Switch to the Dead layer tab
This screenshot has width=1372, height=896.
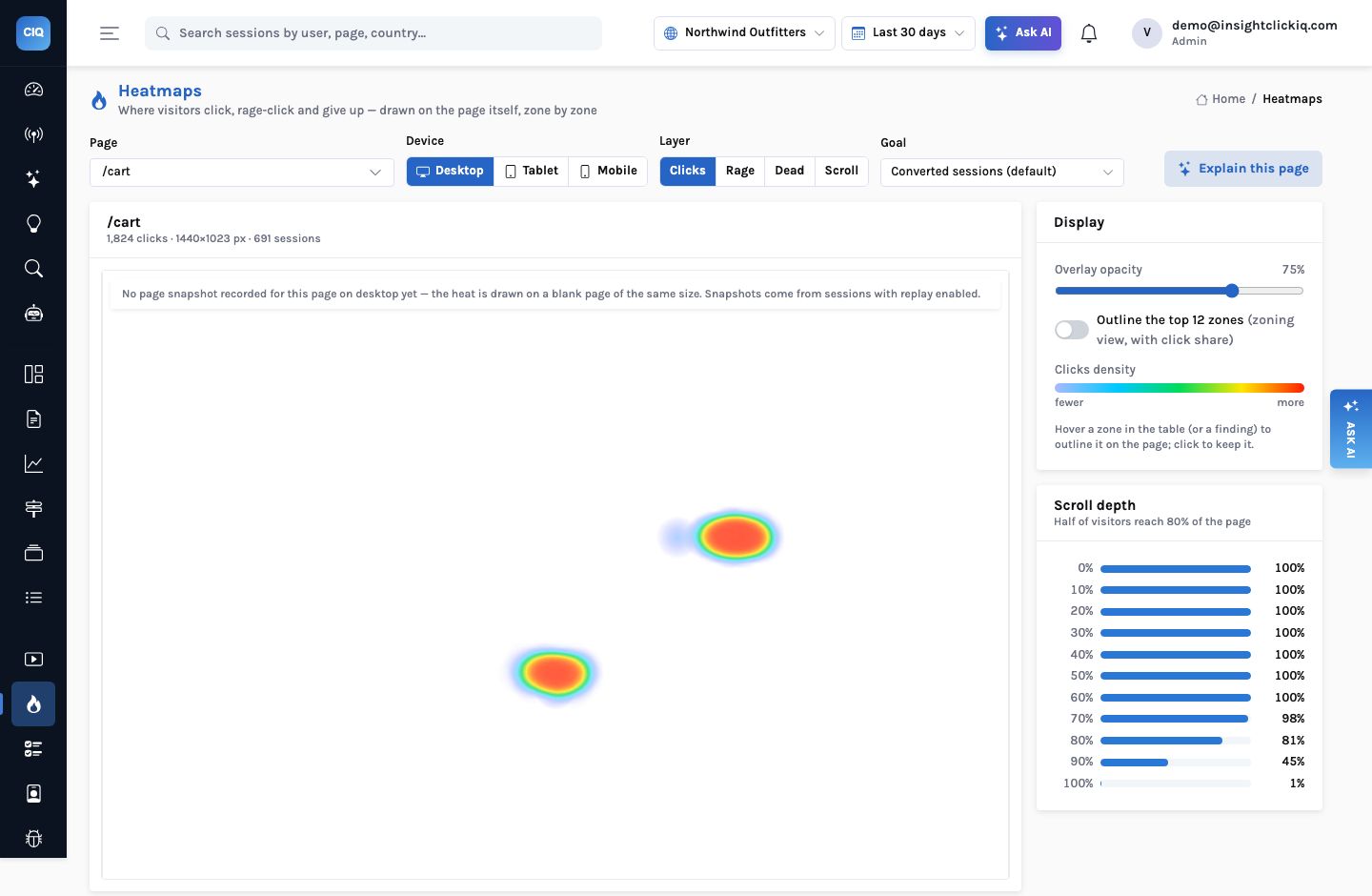point(790,171)
